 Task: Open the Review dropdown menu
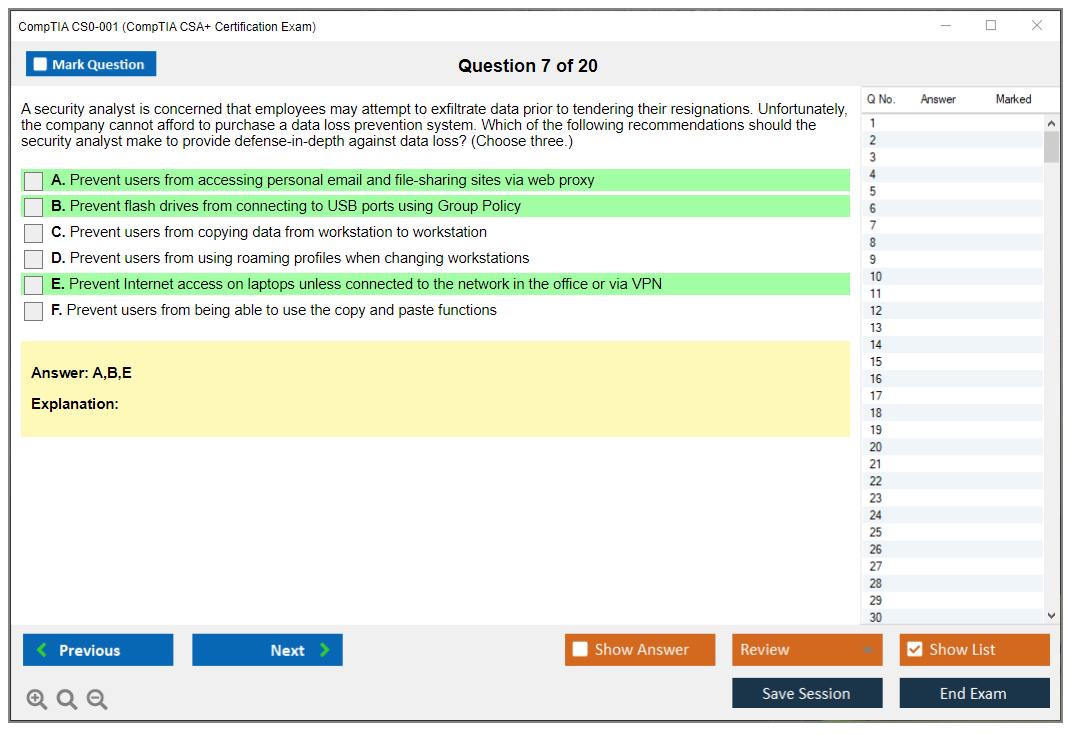tap(807, 650)
